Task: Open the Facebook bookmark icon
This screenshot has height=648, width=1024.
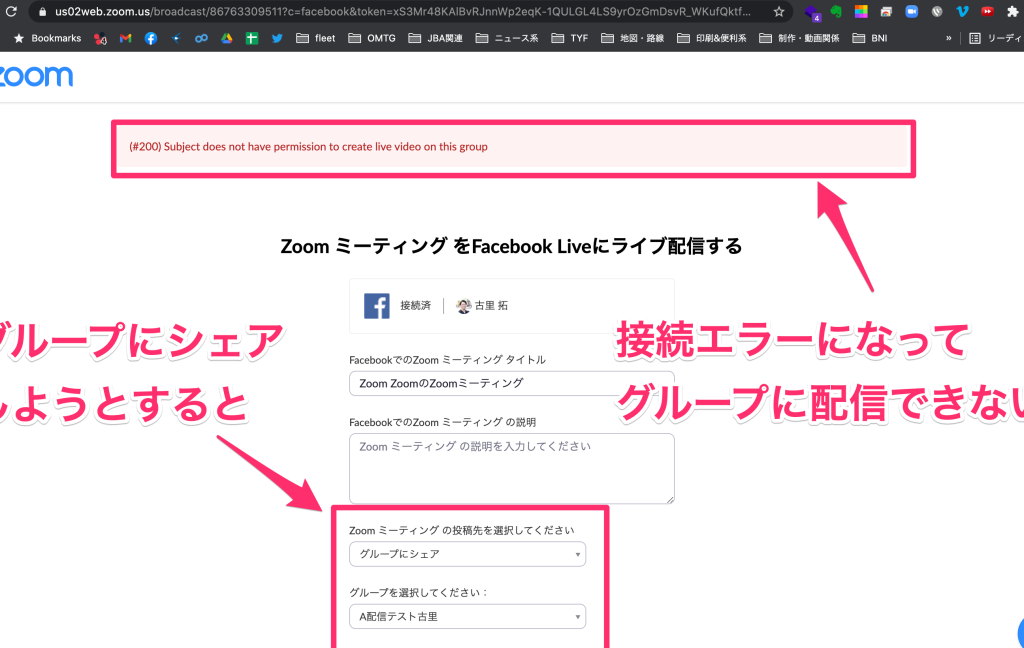Action: coord(151,39)
